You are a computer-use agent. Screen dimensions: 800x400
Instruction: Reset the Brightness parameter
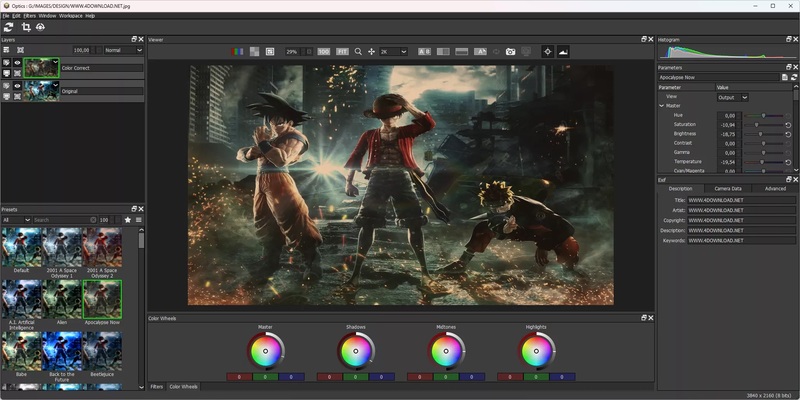click(788, 134)
